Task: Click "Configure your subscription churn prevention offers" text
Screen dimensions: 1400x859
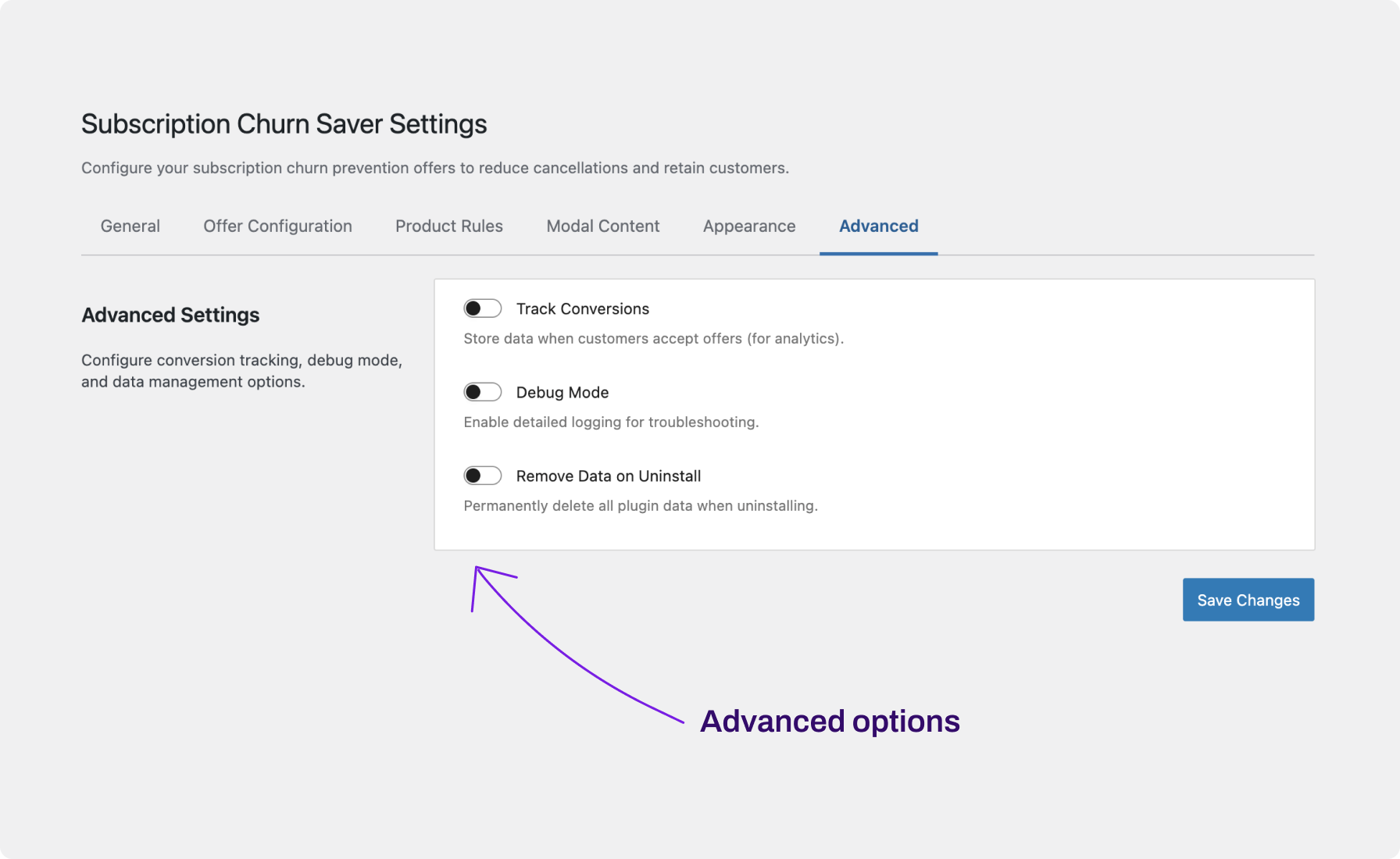Action: 435,168
